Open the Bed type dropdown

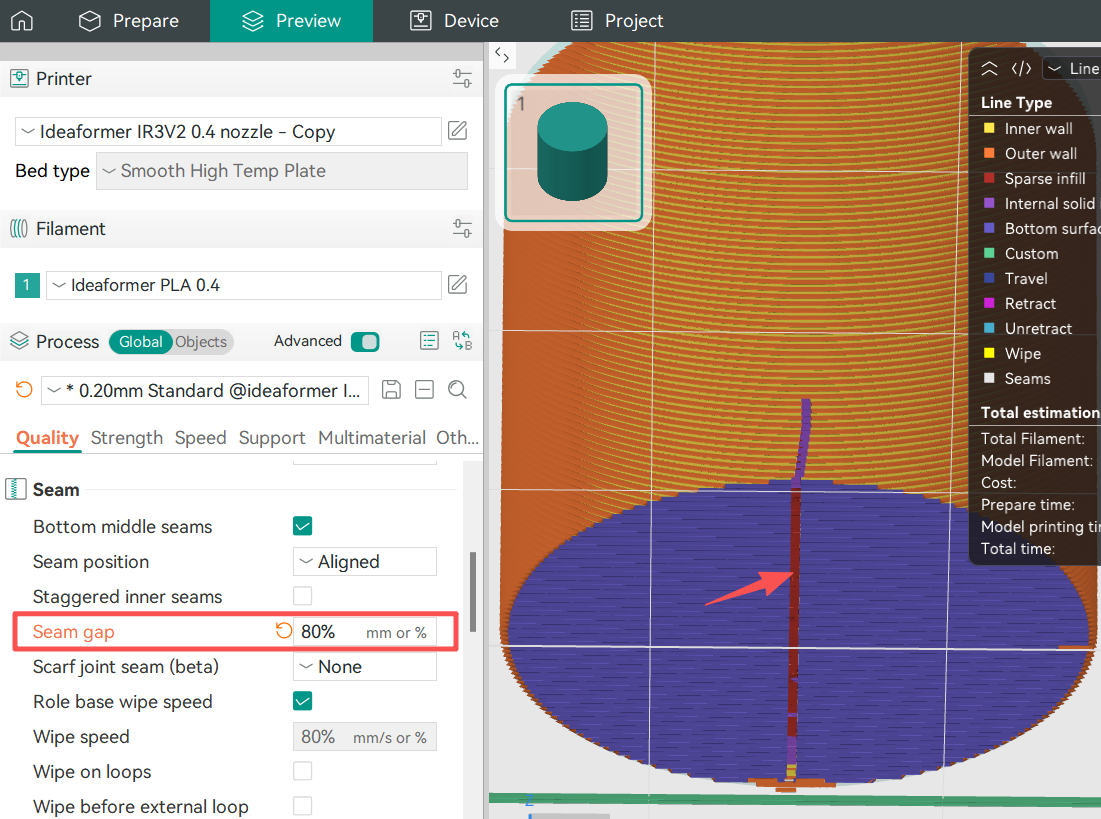(x=282, y=171)
